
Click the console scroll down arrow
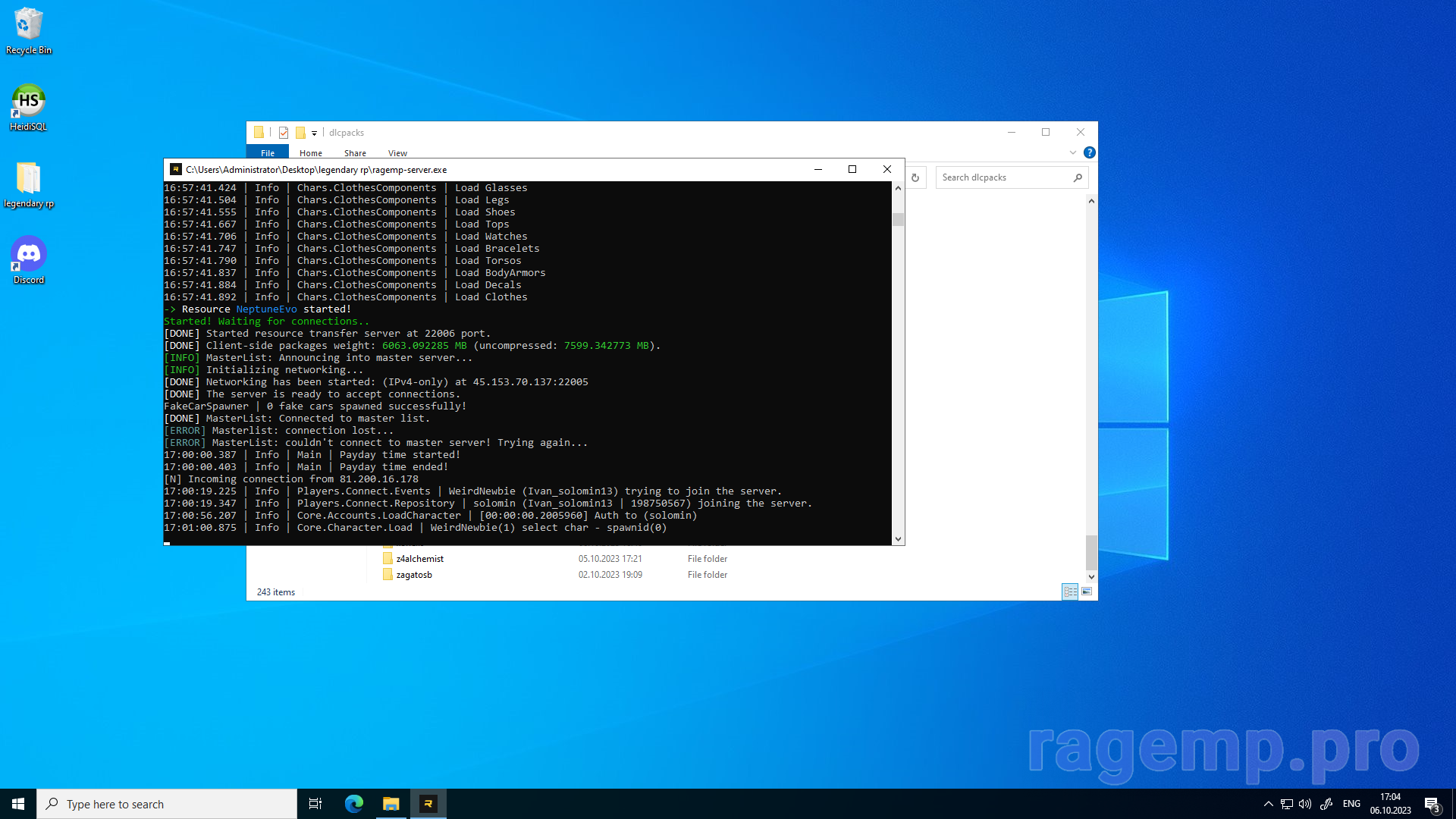coord(898,539)
